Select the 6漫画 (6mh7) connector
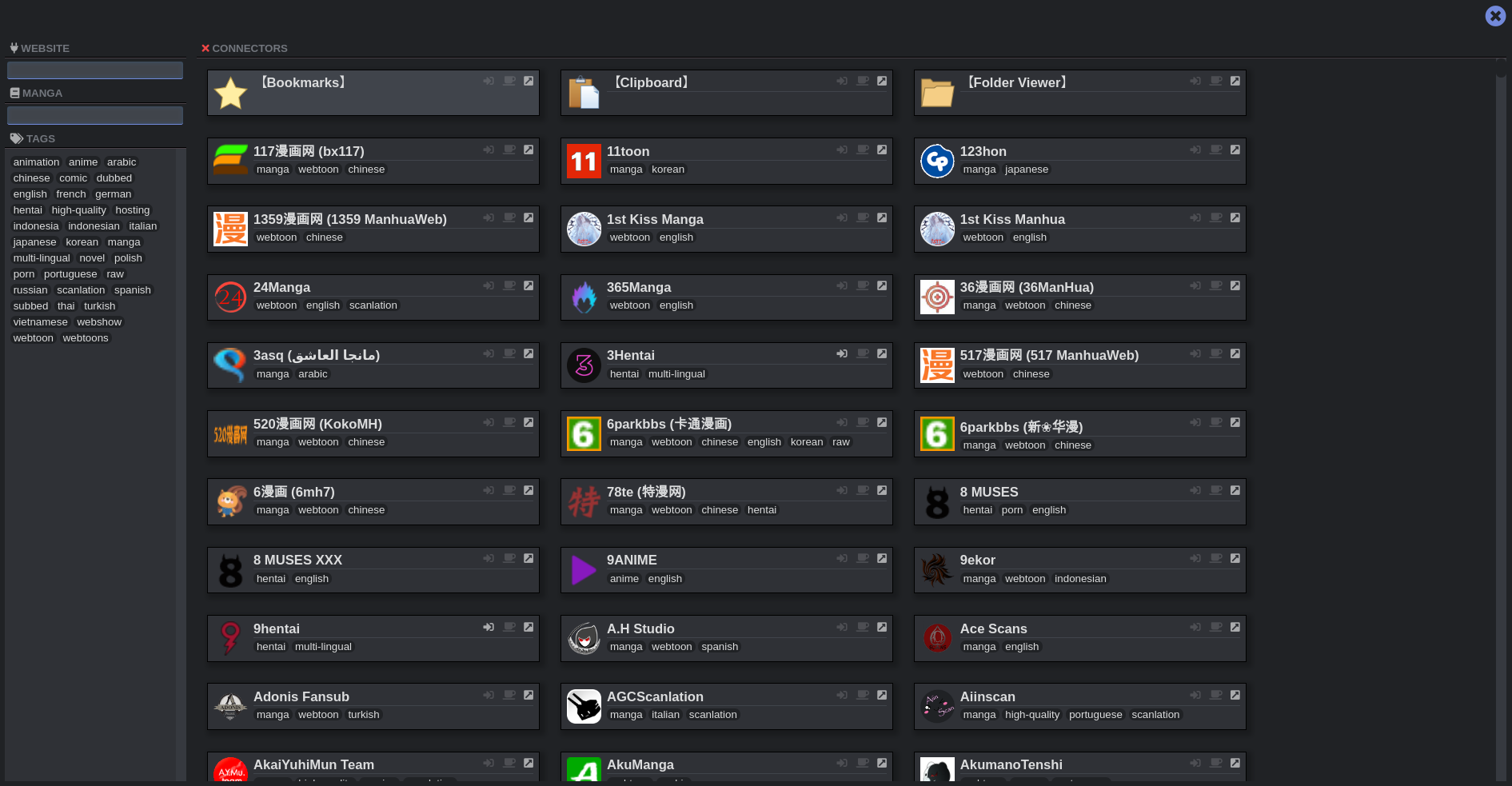The width and height of the screenshot is (1512, 786). 373,502
